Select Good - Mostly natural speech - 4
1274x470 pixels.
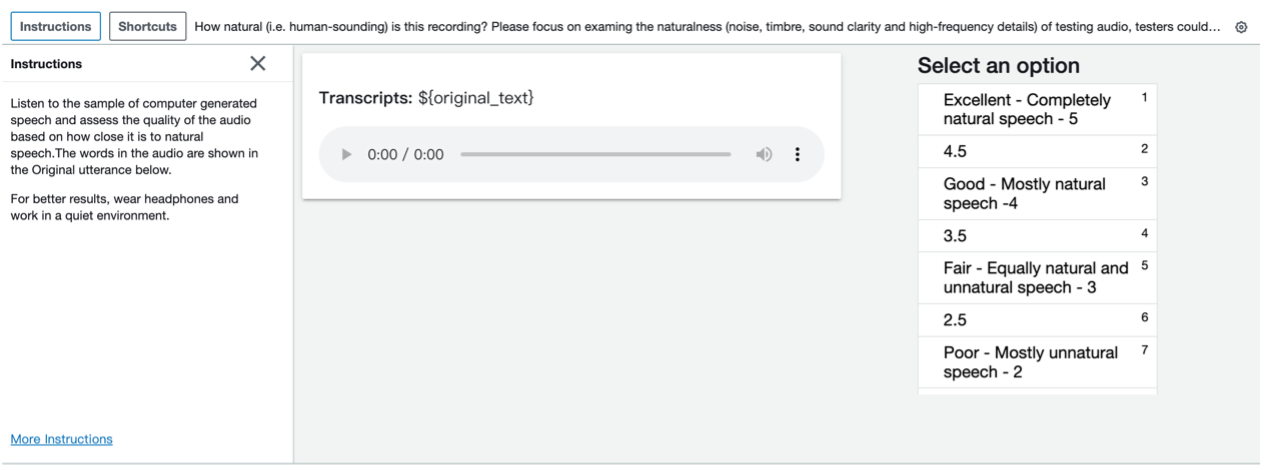pyautogui.click(x=1036, y=194)
